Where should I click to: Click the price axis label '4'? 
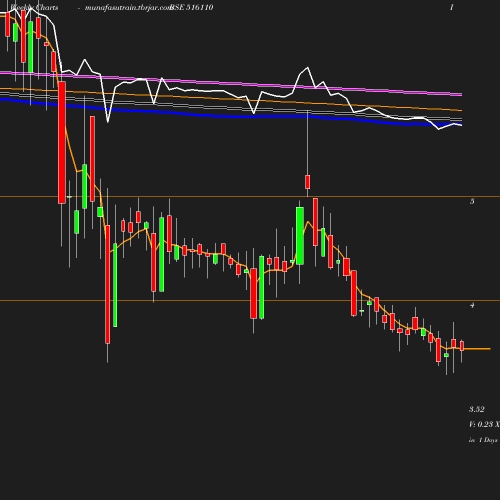(x=472, y=305)
